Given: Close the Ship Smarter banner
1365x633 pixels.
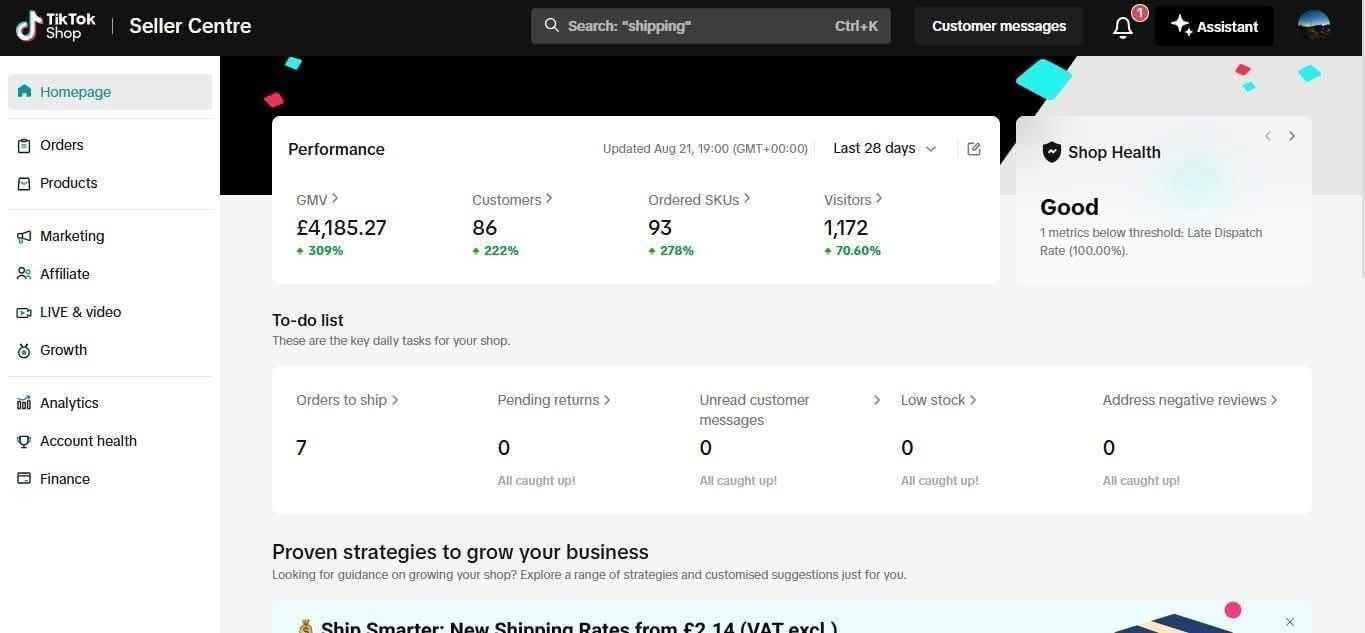Looking at the screenshot, I should [x=1289, y=622].
